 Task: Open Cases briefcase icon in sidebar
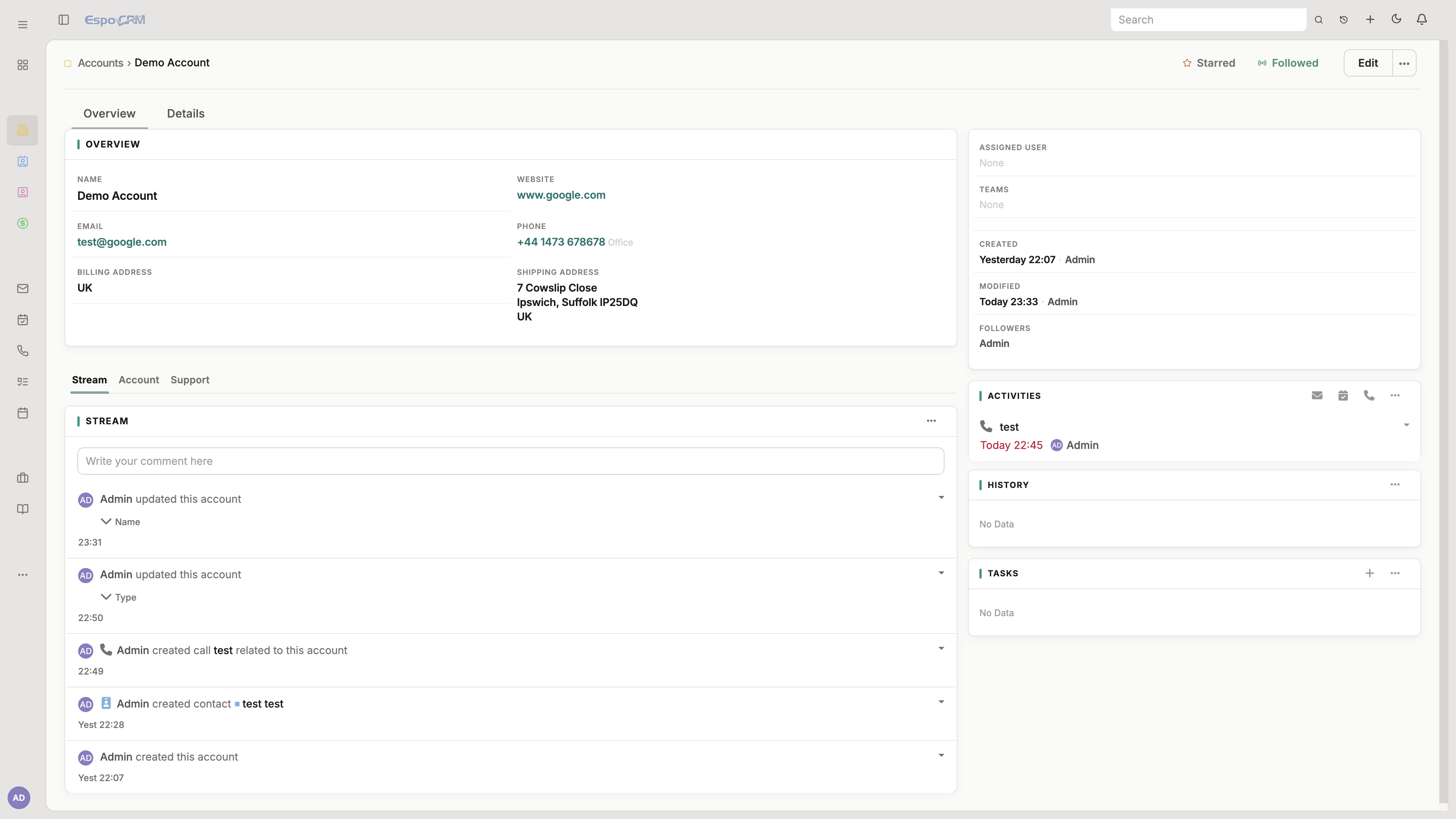tap(23, 478)
